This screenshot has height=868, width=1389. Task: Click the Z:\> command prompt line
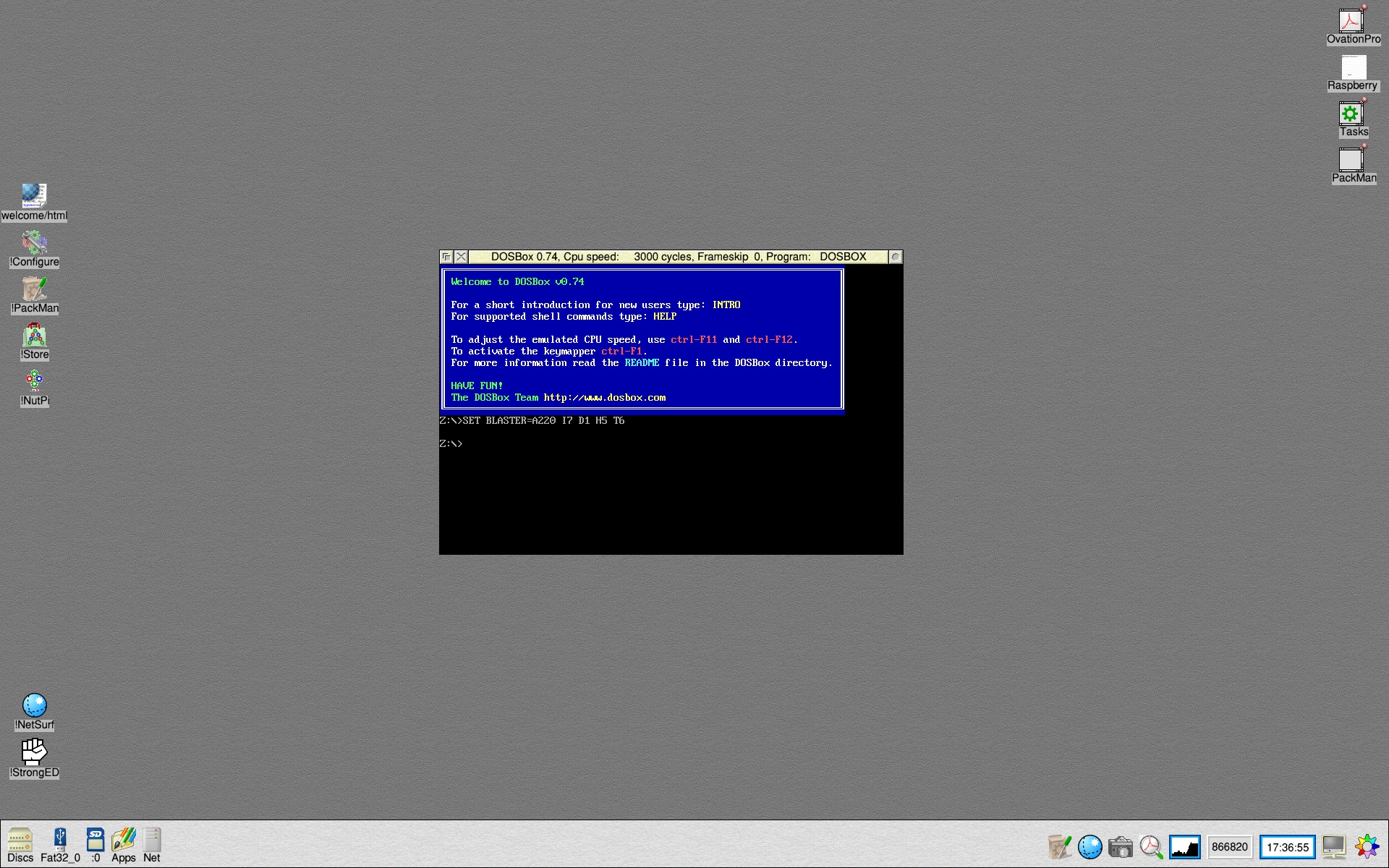pos(451,443)
